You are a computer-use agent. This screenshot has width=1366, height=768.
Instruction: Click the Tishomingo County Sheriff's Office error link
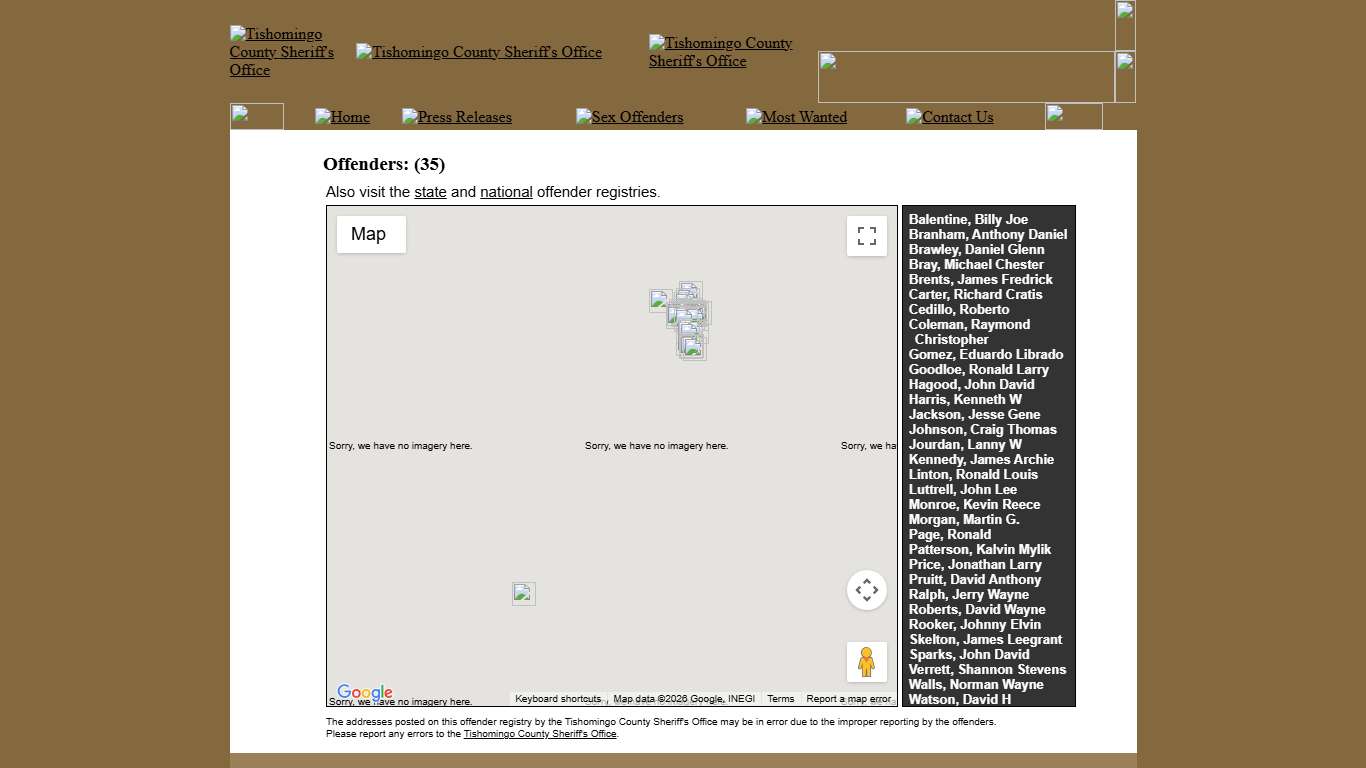tap(540, 733)
